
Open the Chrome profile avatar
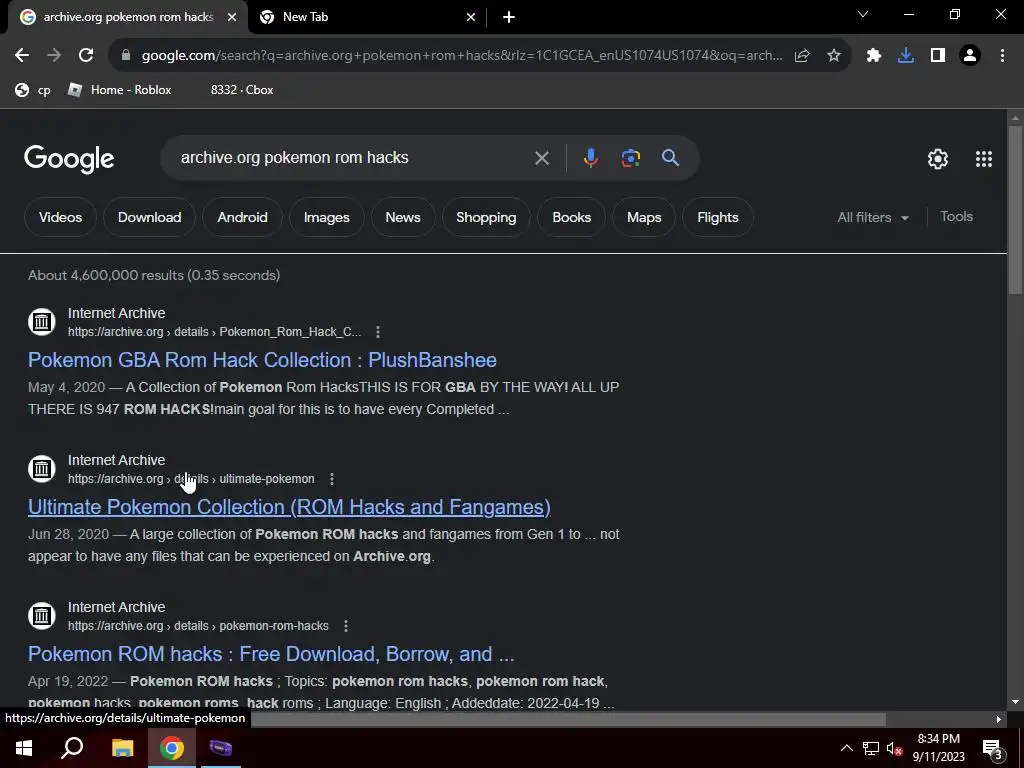point(970,56)
